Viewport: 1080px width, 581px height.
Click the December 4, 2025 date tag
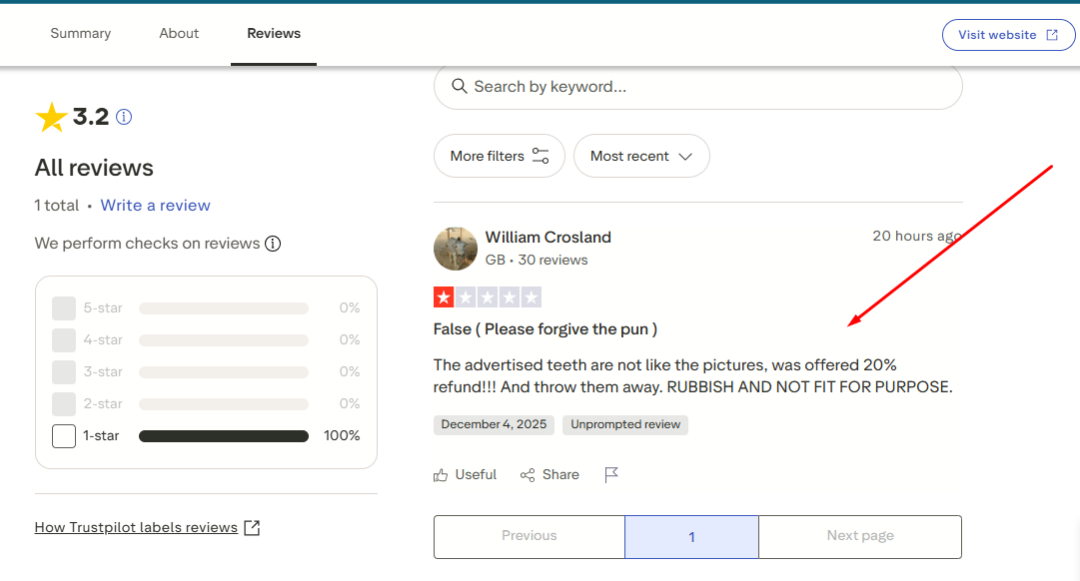coord(493,425)
